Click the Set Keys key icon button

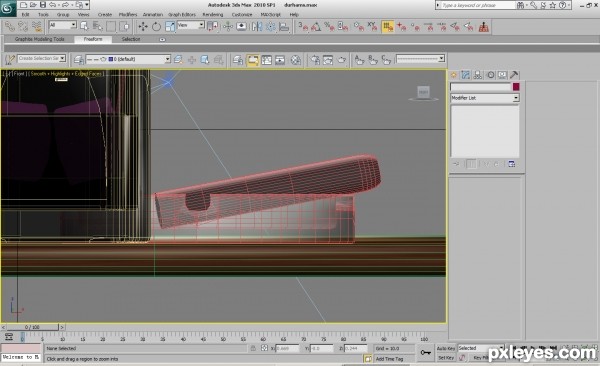pos(426,353)
